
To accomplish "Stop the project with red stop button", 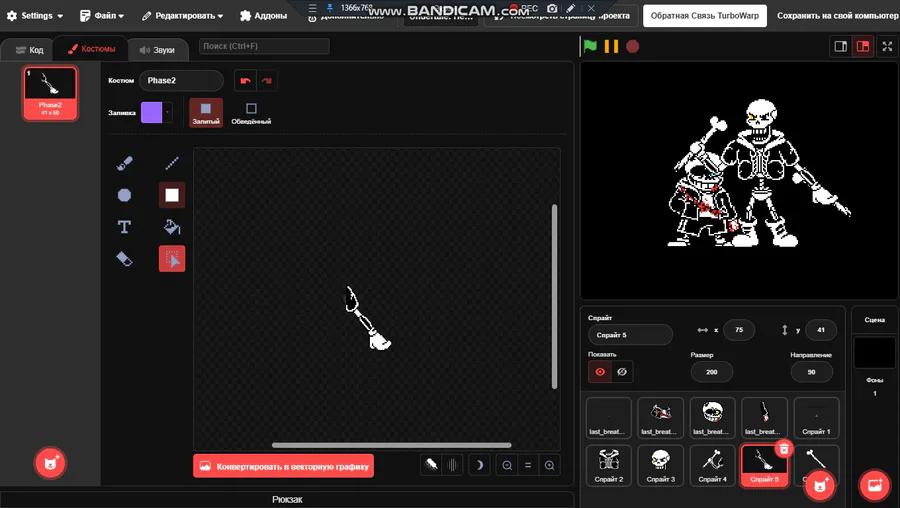I will tap(633, 46).
